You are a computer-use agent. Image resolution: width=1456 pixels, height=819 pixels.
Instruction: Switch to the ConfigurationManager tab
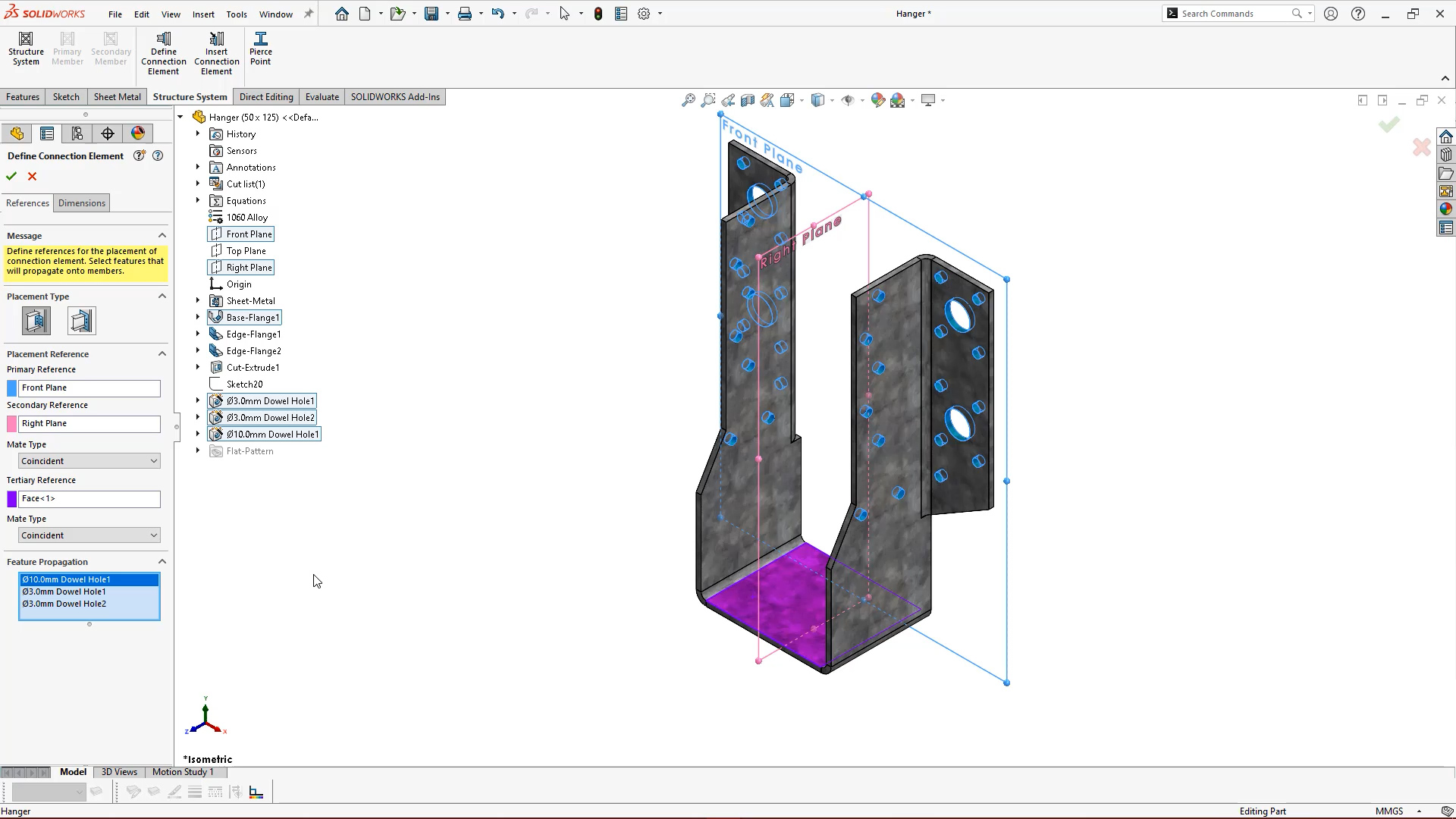(77, 133)
